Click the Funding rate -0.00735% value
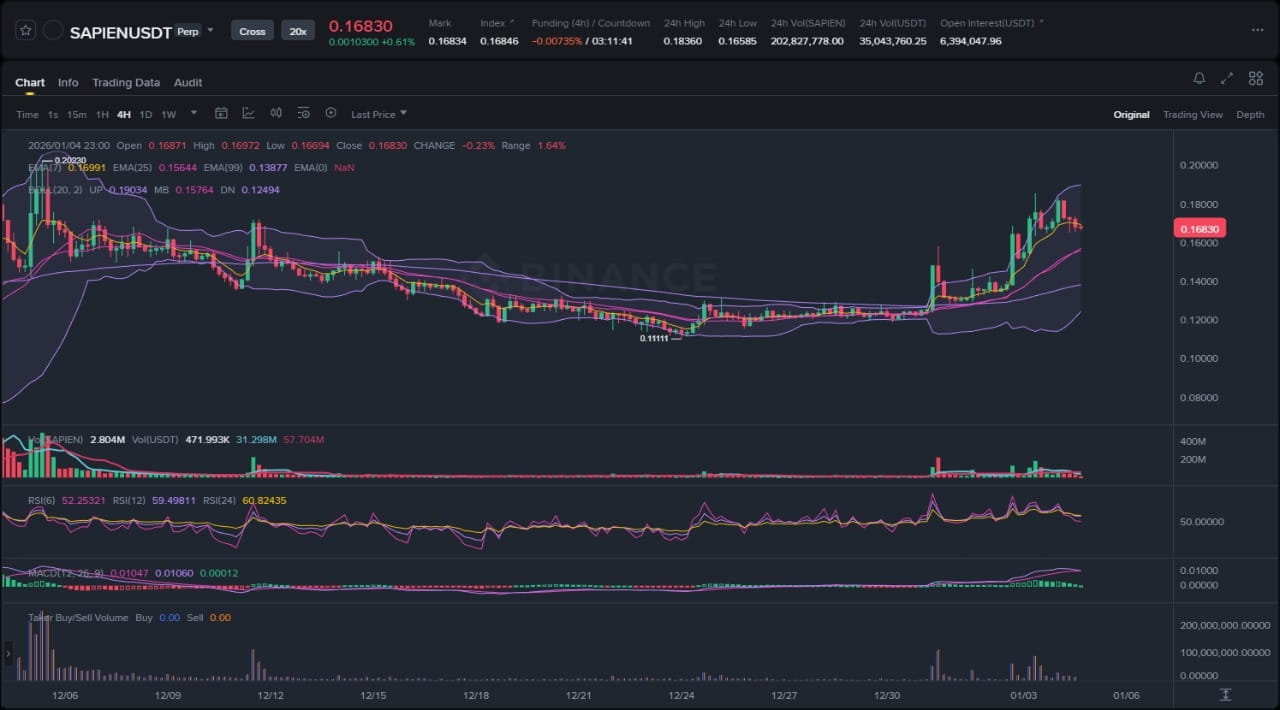 coord(558,41)
